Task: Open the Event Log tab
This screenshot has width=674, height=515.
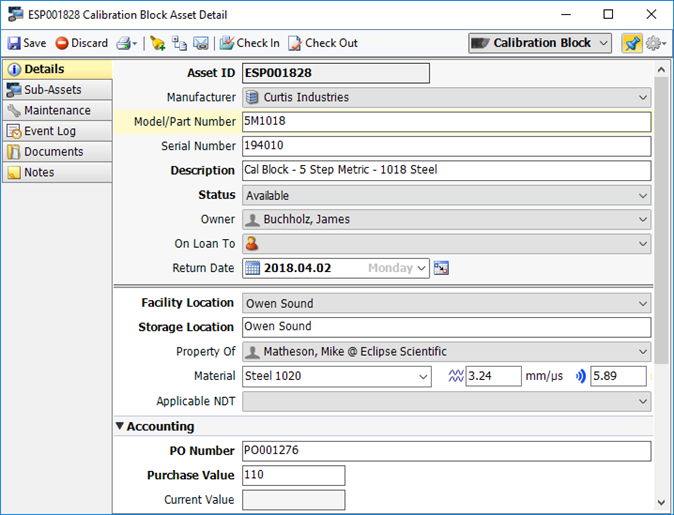Action: click(57, 131)
